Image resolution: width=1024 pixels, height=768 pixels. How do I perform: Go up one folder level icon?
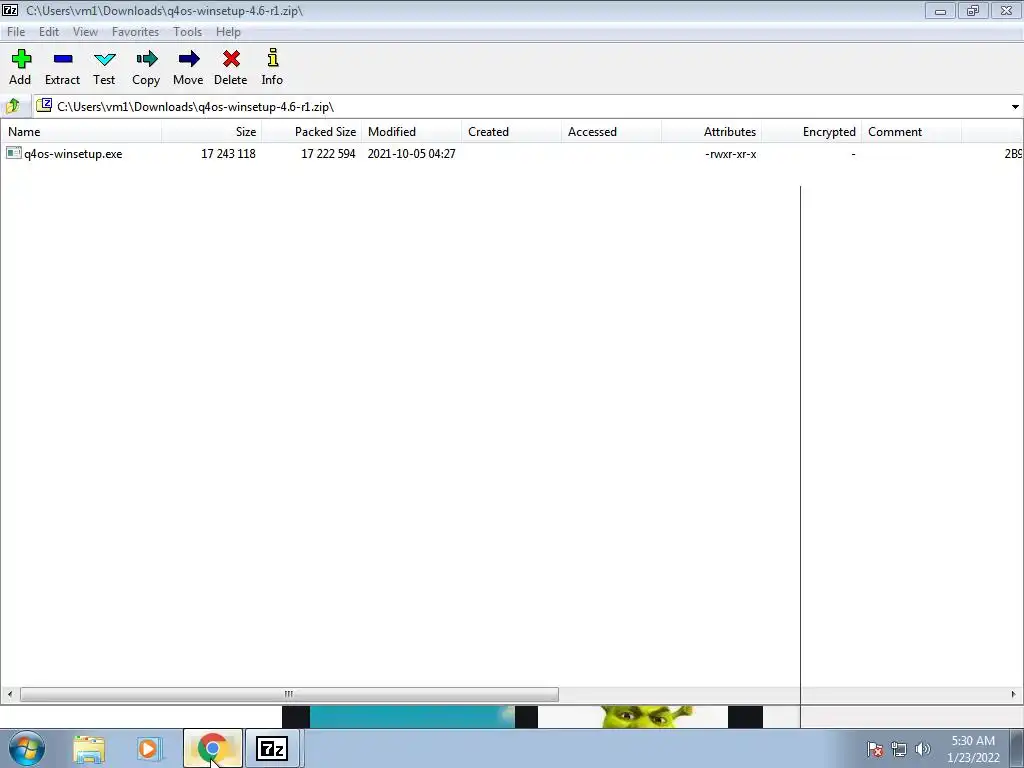[12, 106]
